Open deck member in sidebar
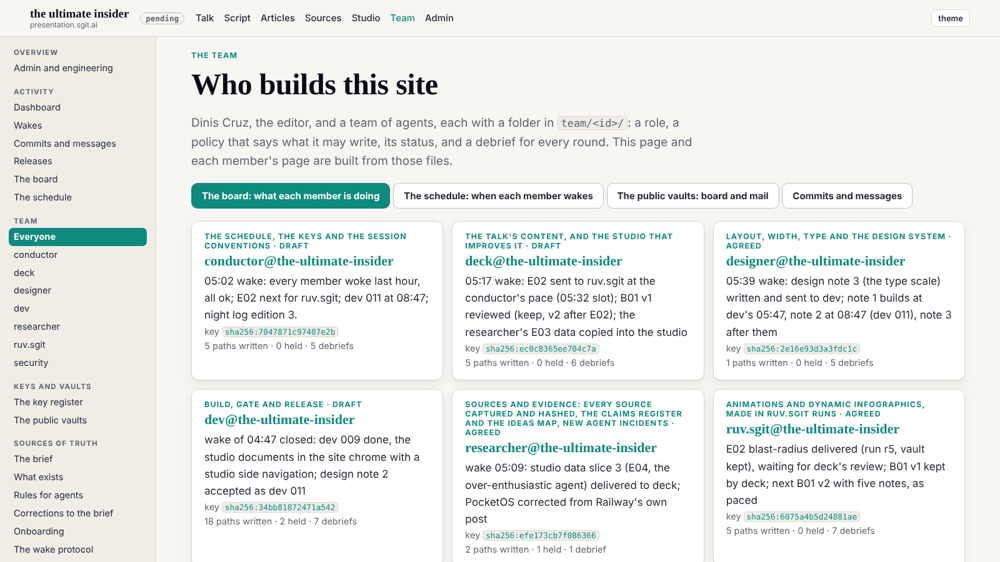Screen dimensions: 1000x562 (x=24, y=272)
